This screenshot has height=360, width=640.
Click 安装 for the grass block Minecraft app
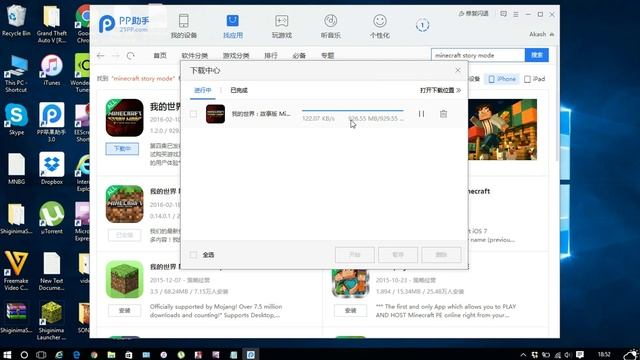pyautogui.click(x=124, y=311)
